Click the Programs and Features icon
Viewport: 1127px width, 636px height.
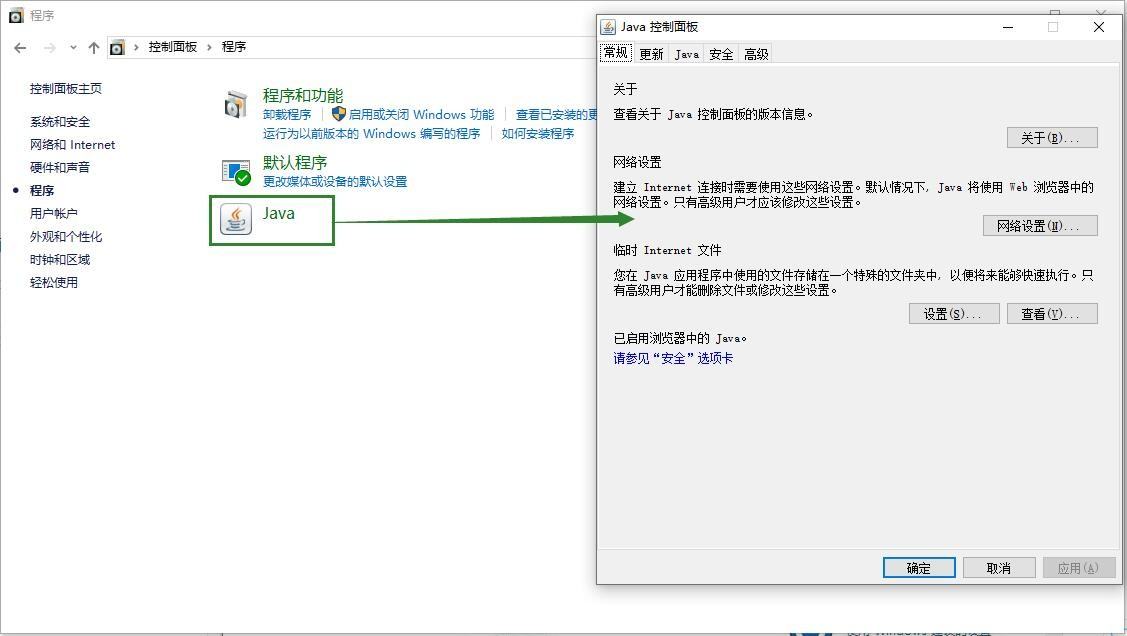tap(236, 105)
